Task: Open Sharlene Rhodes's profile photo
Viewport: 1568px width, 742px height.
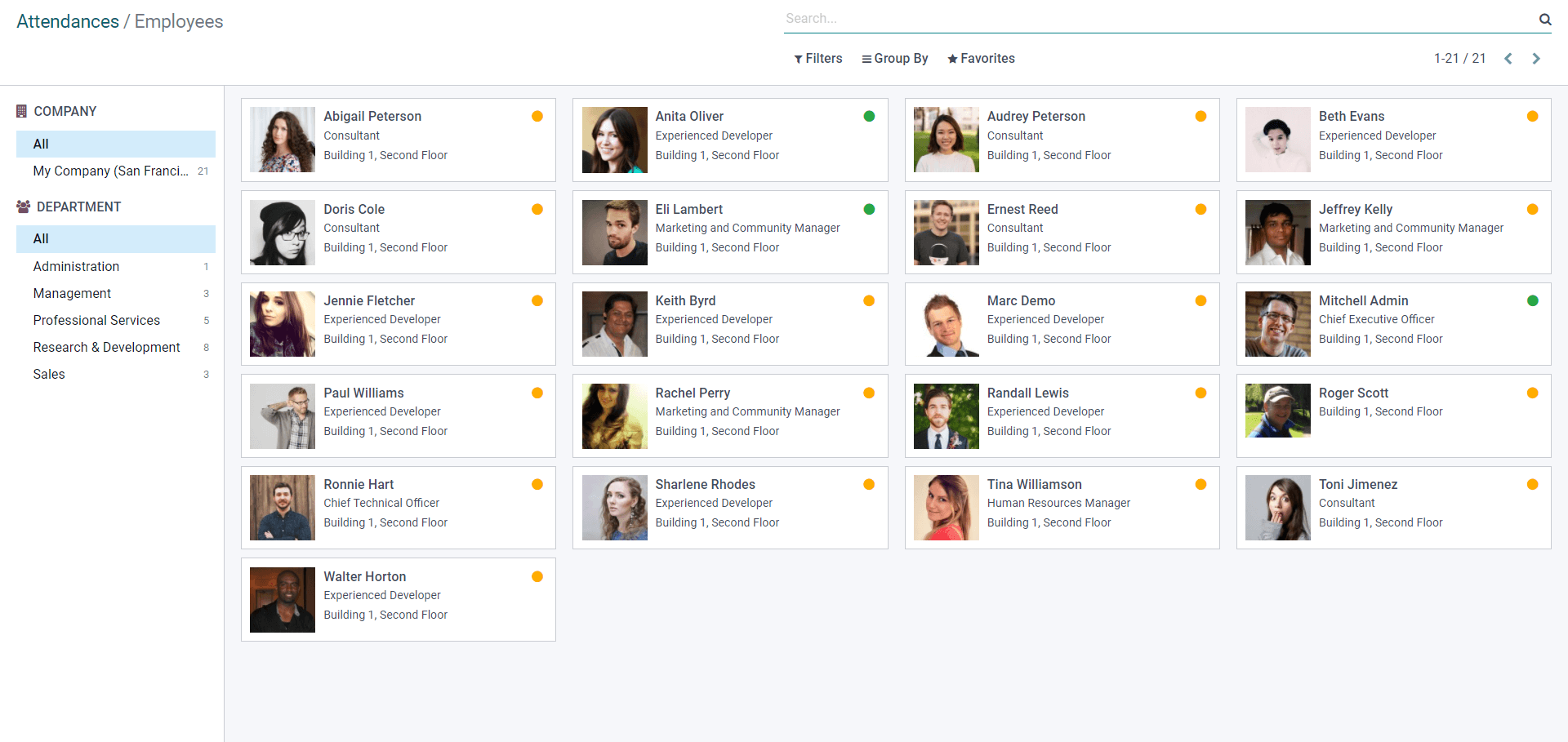Action: [x=614, y=508]
